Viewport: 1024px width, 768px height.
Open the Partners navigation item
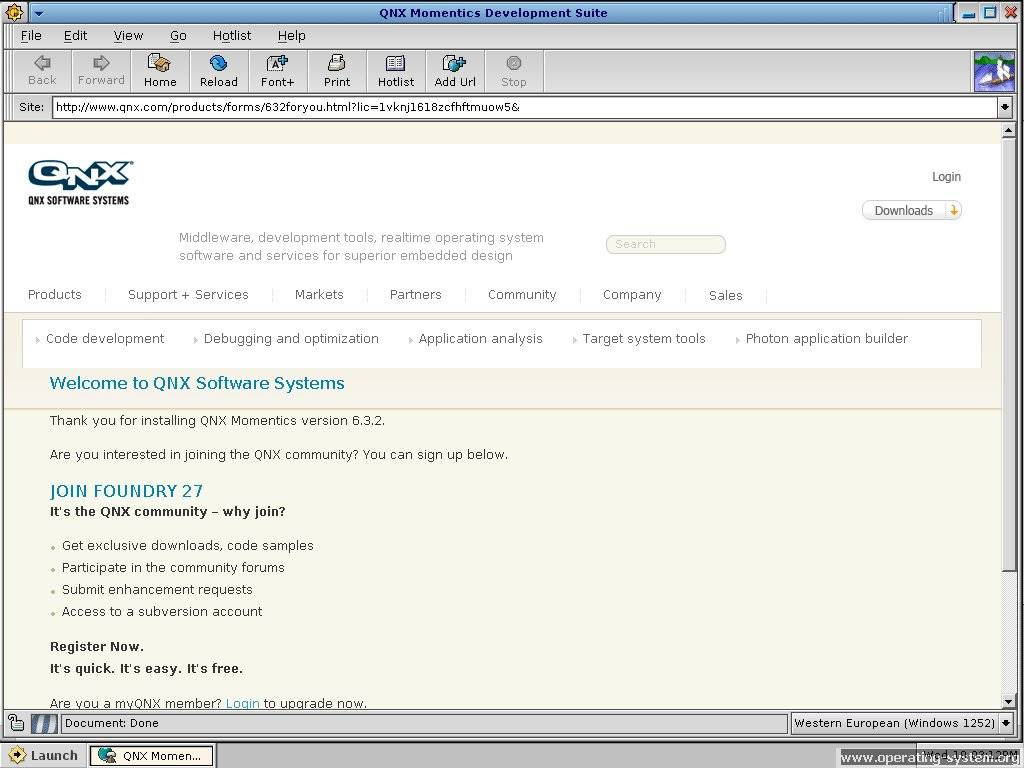415,295
